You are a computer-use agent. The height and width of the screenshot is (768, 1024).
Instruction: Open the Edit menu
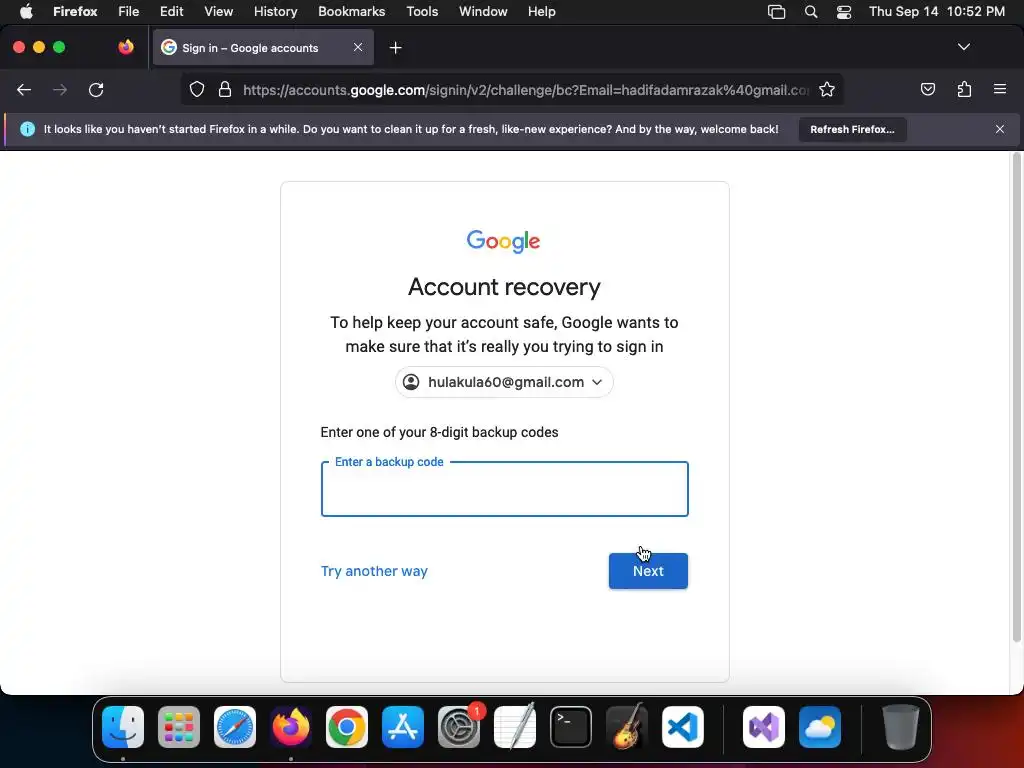point(172,12)
